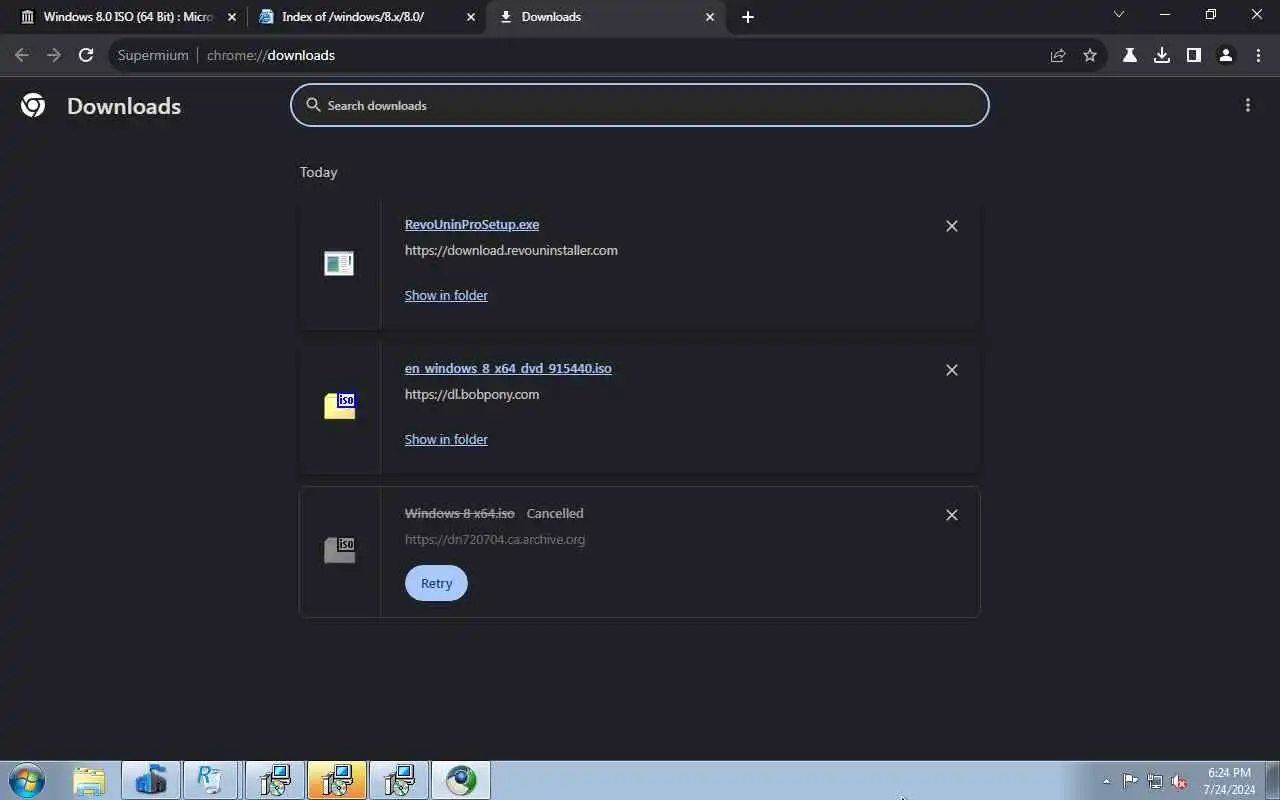
Task: Retry the cancelled Windows 8 x64.iso download
Action: 436,583
